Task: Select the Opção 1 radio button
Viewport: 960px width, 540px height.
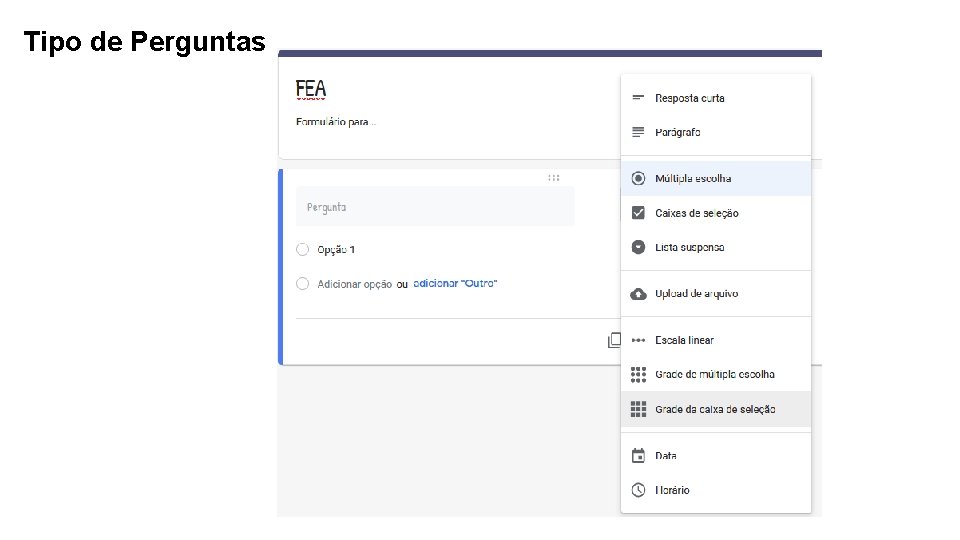Action: pos(302,249)
